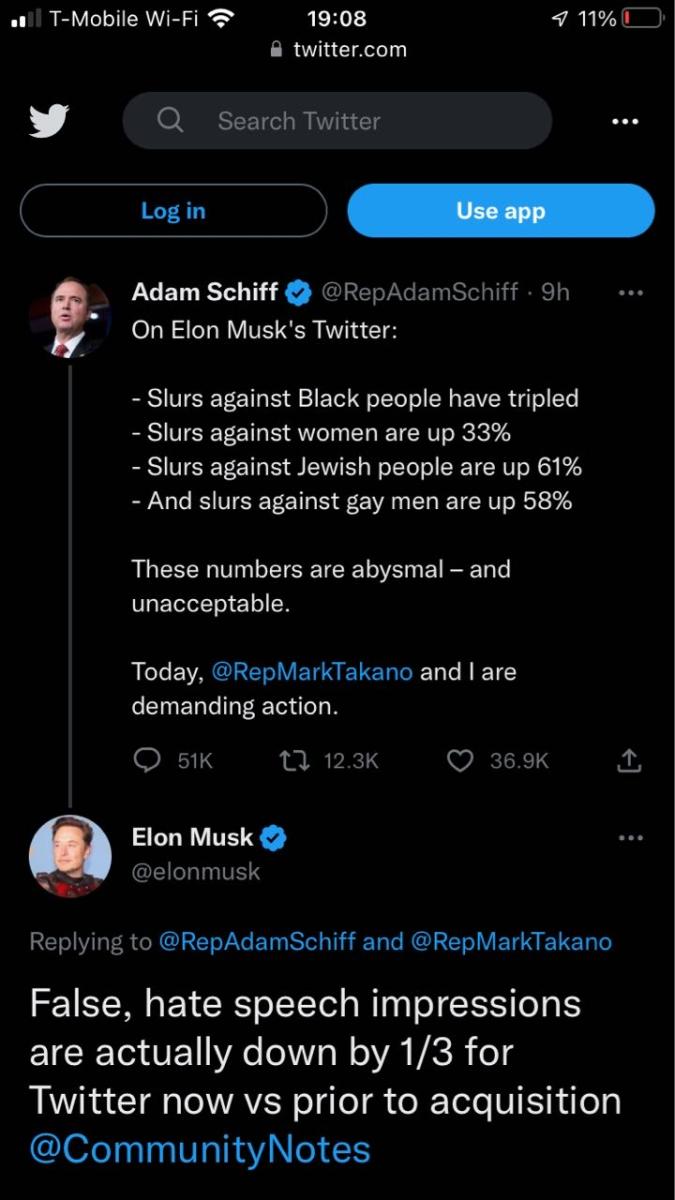675x1200 pixels.
Task: Tap the share icon on Schiff's tweet
Action: pos(628,761)
